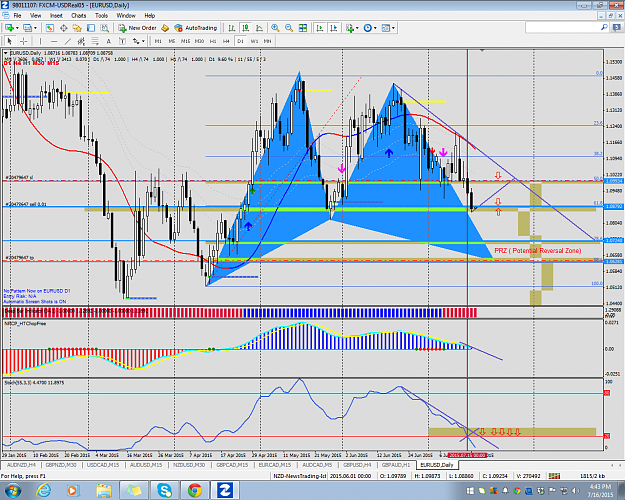The width and height of the screenshot is (625, 500).
Task: Select the Crosshair tool
Action: 24,41
